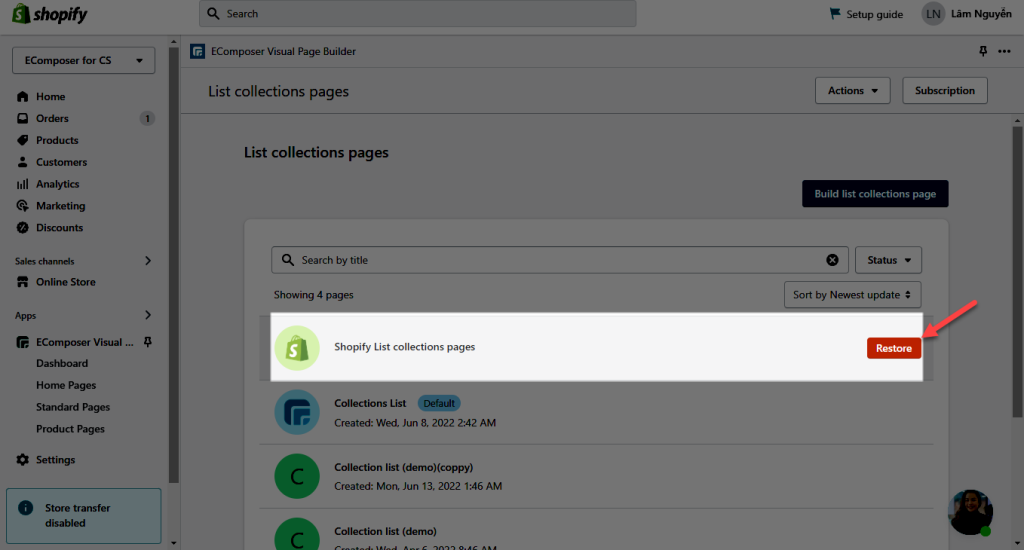Open Product Pages in EComposer

(x=71, y=429)
